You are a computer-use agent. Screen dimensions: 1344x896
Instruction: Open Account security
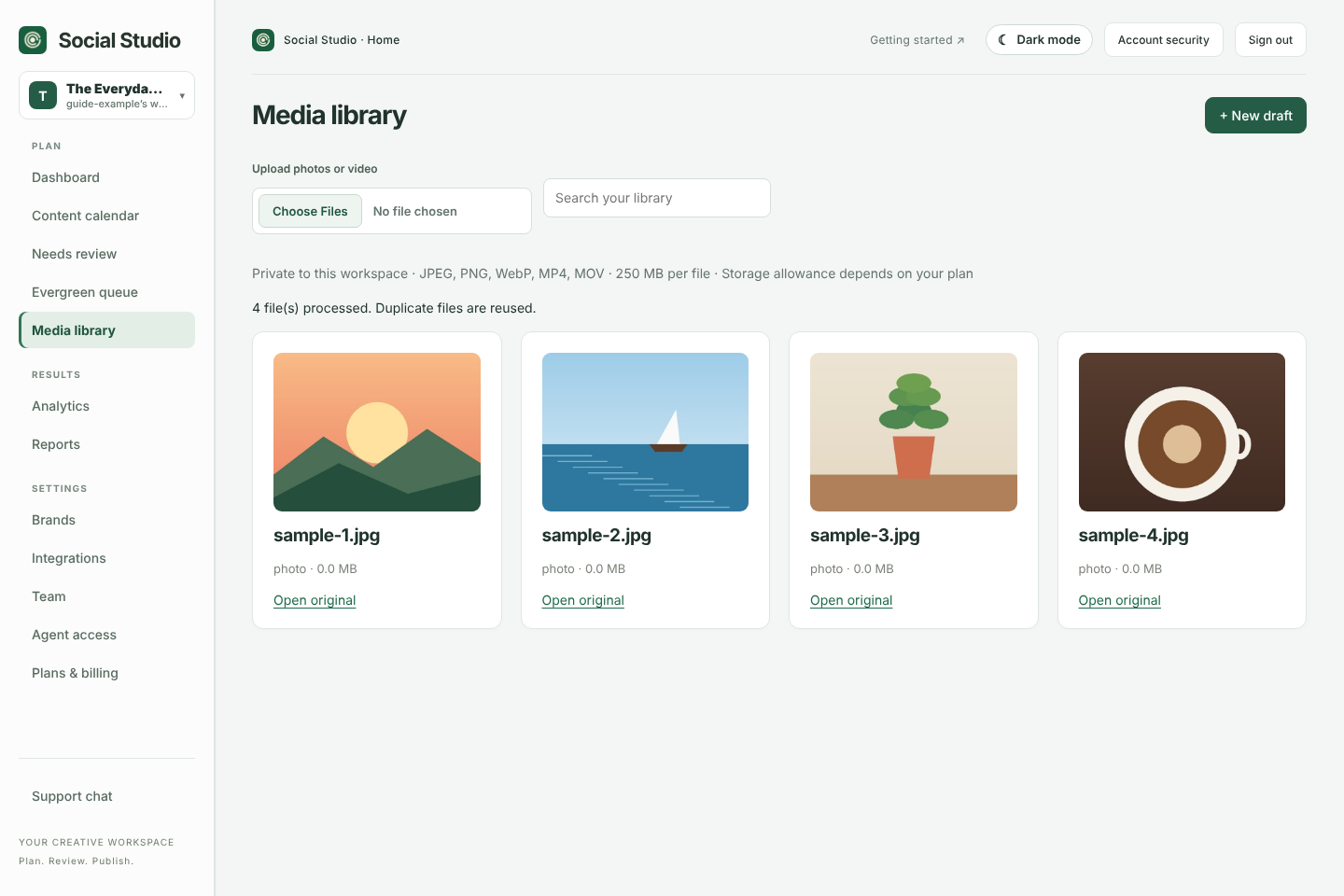[1163, 40]
